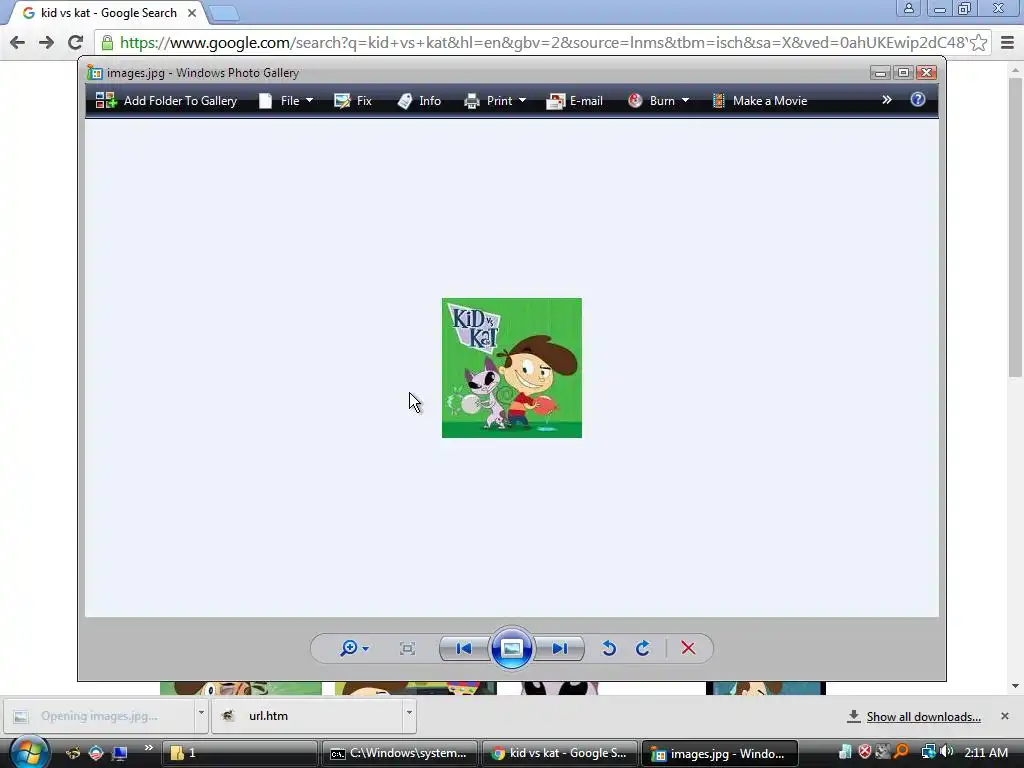
Task: Click the scrollbar down arrow in Chrome
Action: click(x=1015, y=686)
